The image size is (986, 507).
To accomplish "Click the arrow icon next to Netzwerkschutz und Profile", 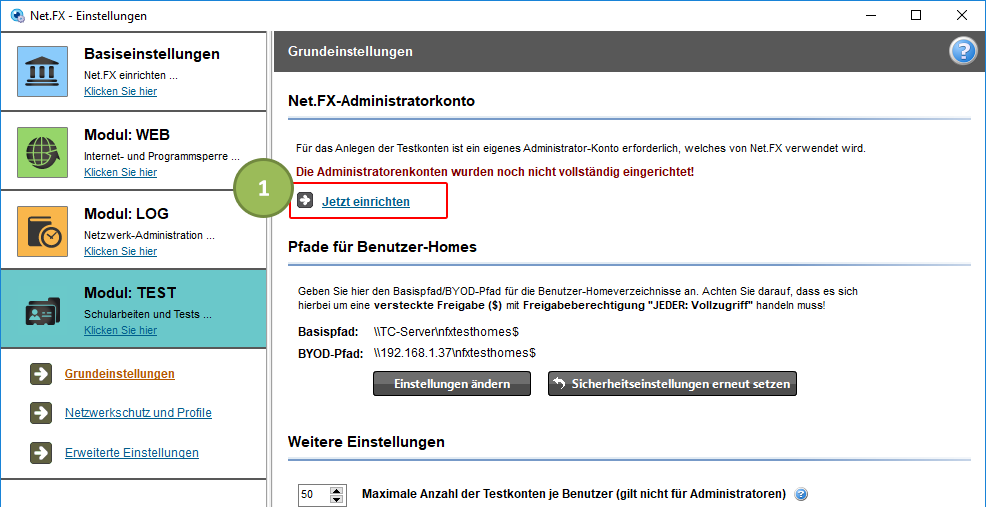I will pos(41,413).
